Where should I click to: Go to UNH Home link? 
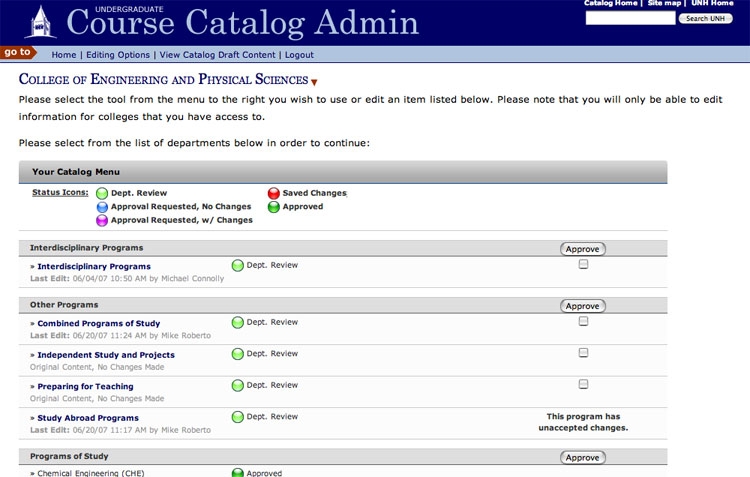coord(712,3)
